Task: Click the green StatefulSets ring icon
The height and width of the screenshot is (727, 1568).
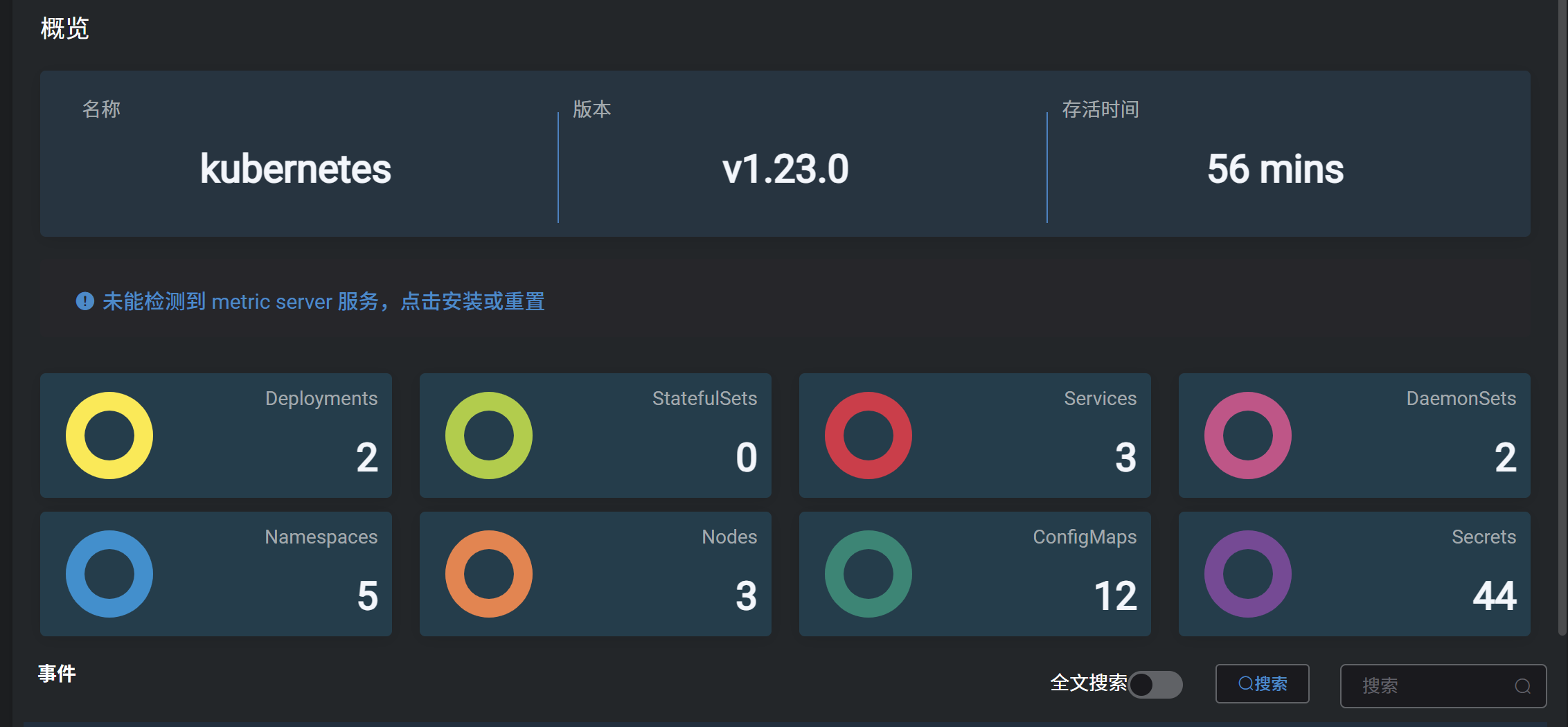Action: [x=489, y=436]
